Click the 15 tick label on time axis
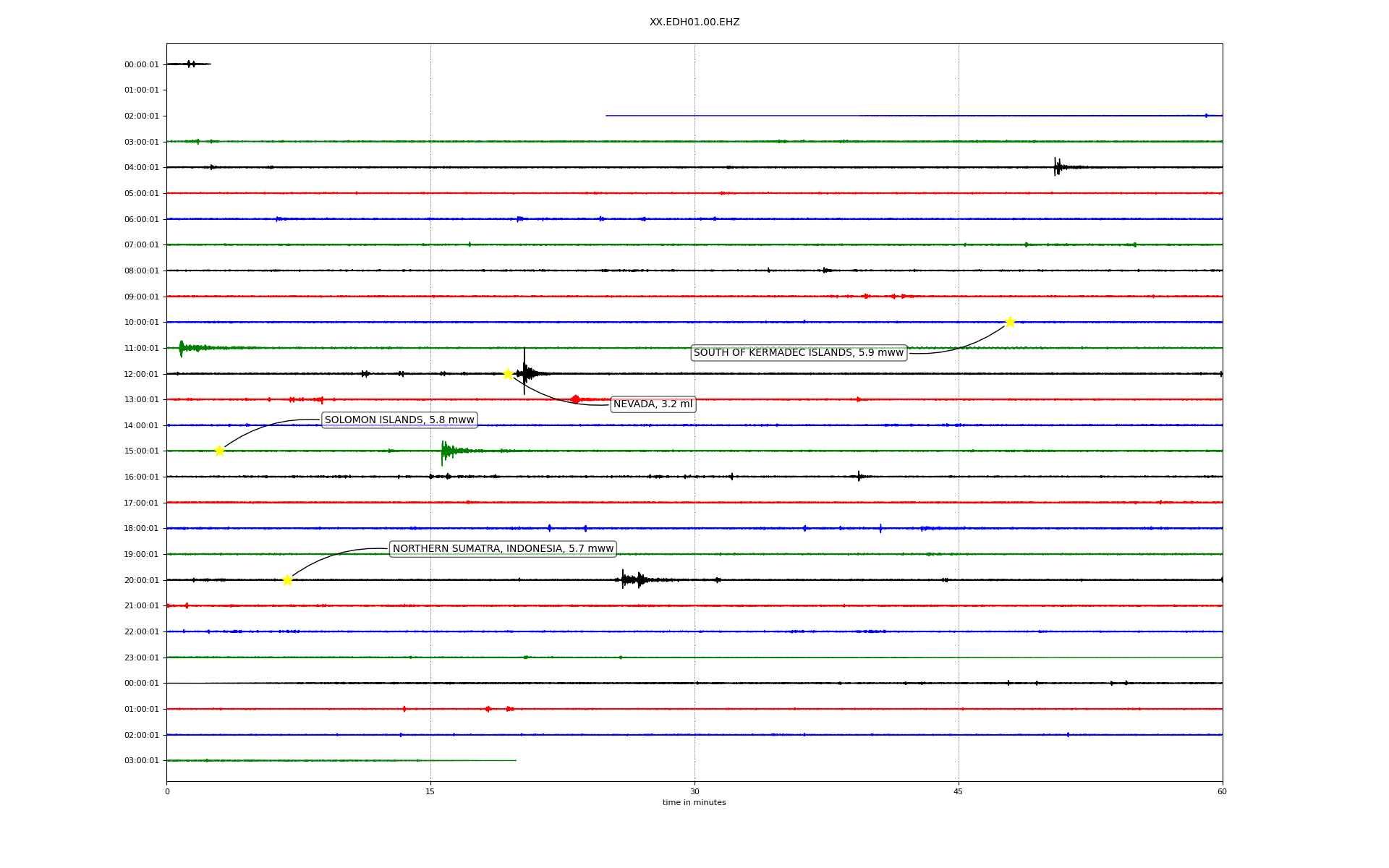The width and height of the screenshot is (1389, 868). point(430,791)
